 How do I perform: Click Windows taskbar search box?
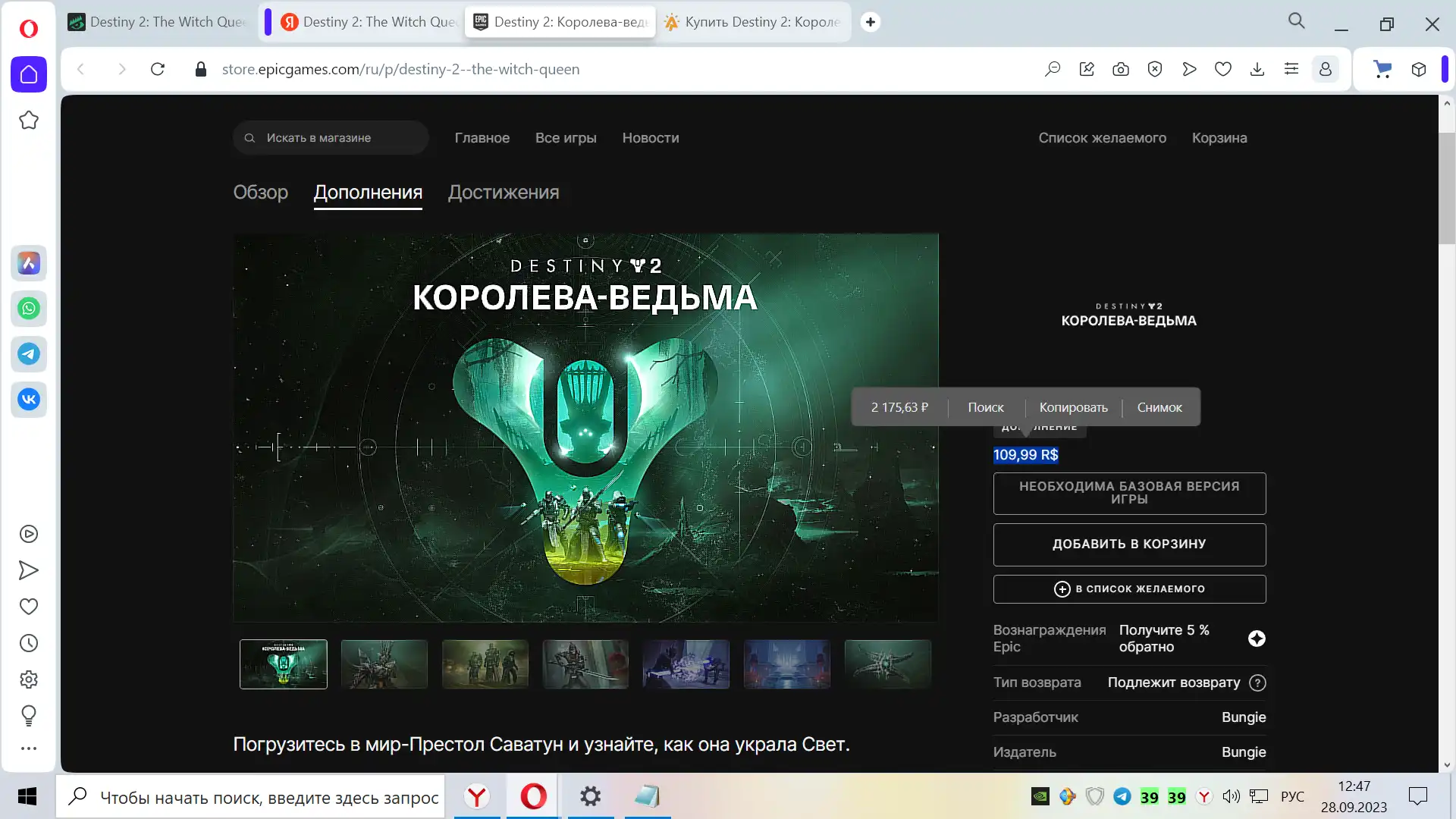click(x=250, y=797)
